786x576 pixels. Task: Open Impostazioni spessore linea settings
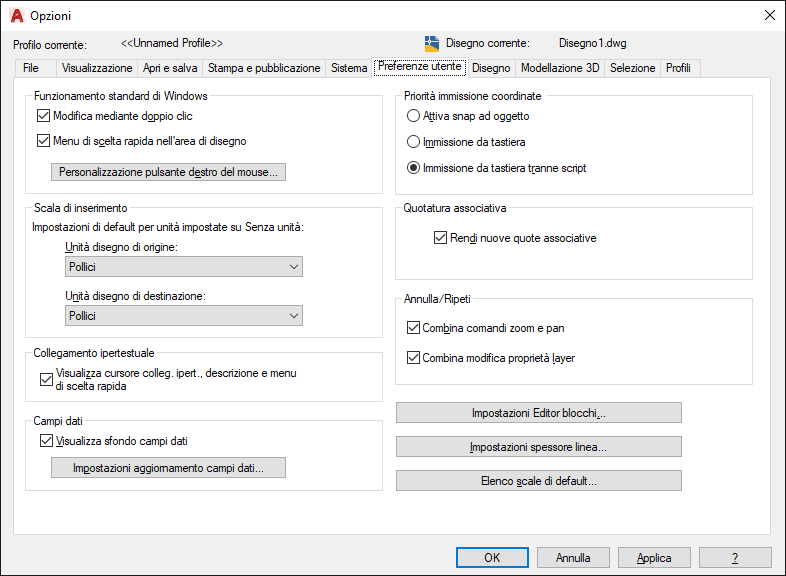pos(538,447)
